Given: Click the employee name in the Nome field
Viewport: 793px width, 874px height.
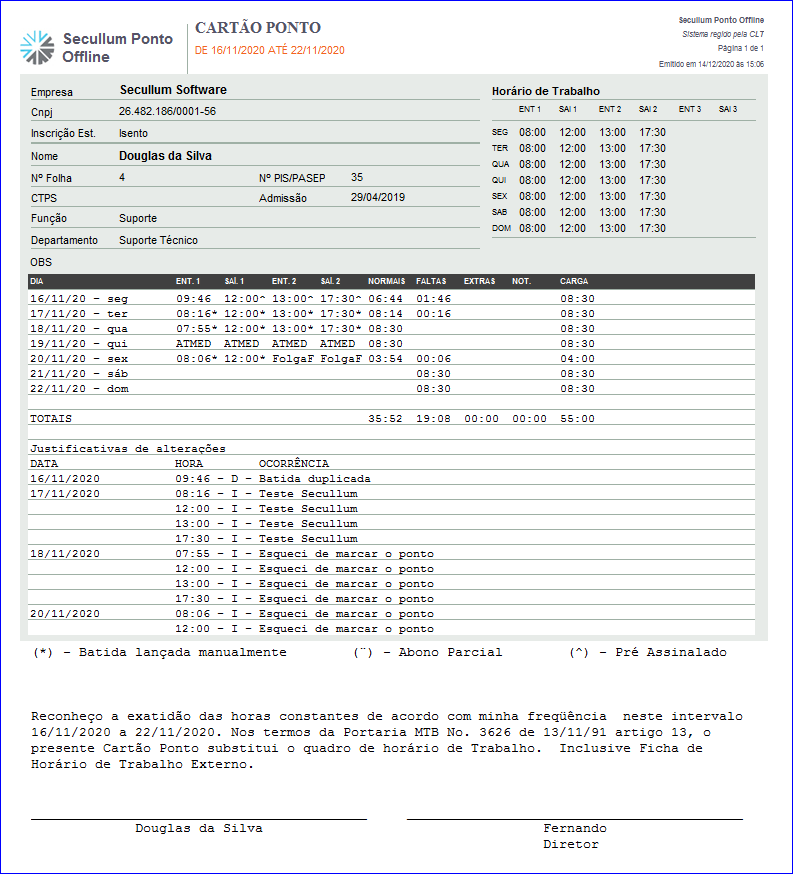Looking at the screenshot, I should pyautogui.click(x=165, y=156).
